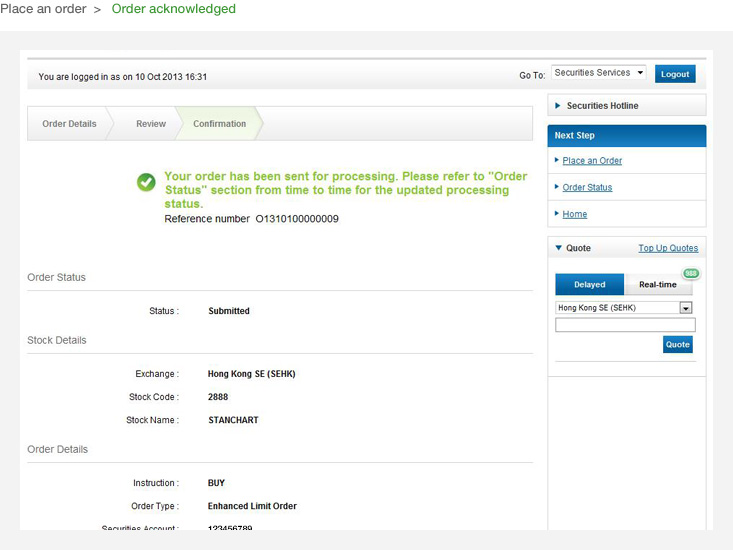Click the stock code quote input field
The height and width of the screenshot is (550, 733).
tap(625, 325)
